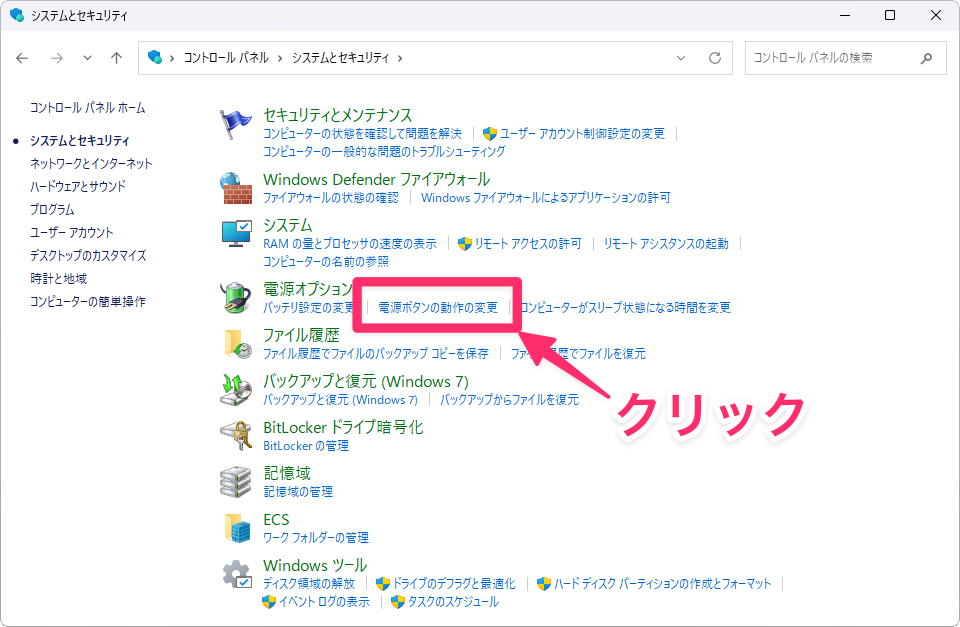This screenshot has height=627, width=960.
Task: Go up one folder level
Action: [x=116, y=58]
